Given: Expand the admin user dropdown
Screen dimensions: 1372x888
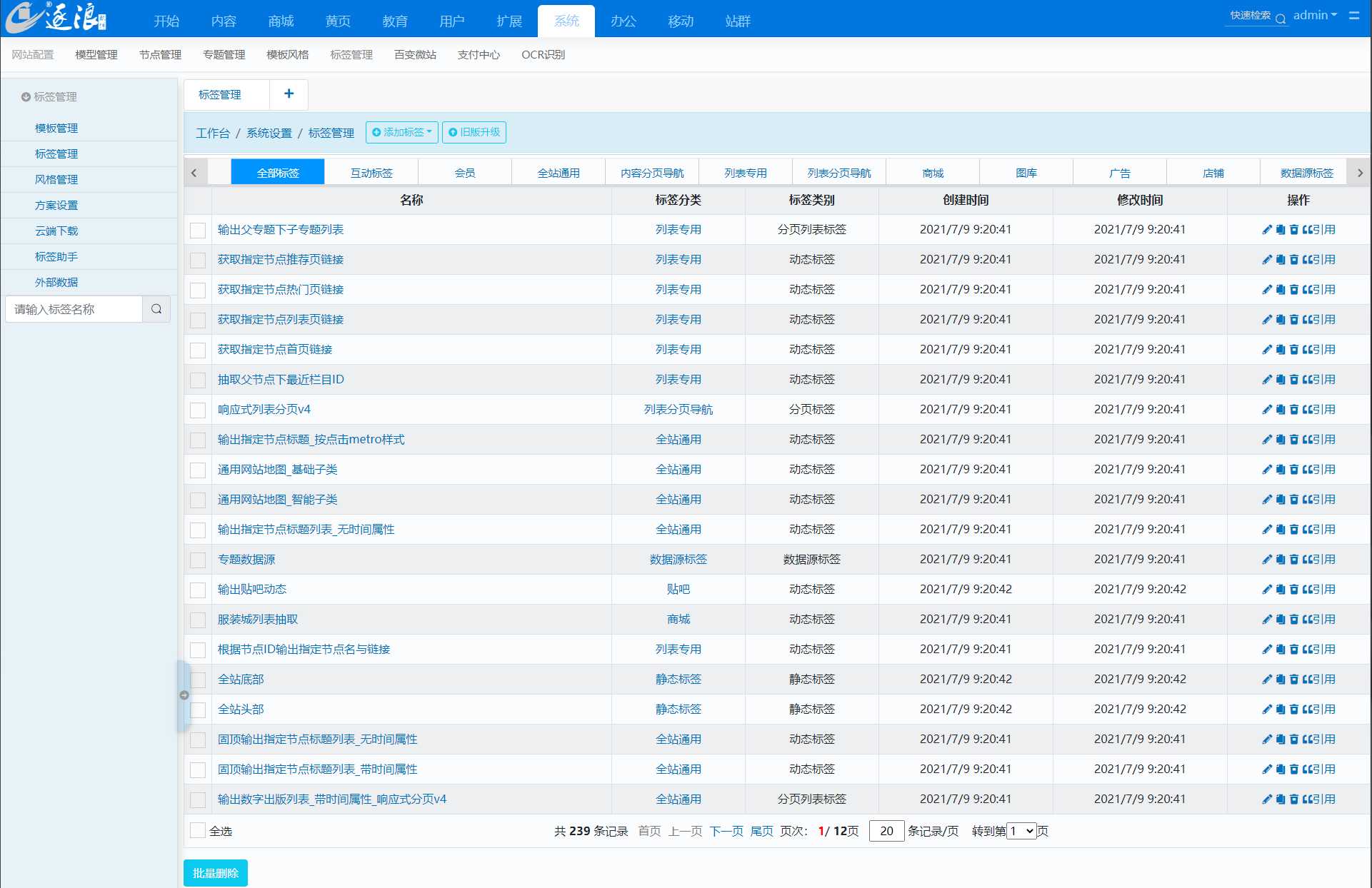Looking at the screenshot, I should 1315,15.
